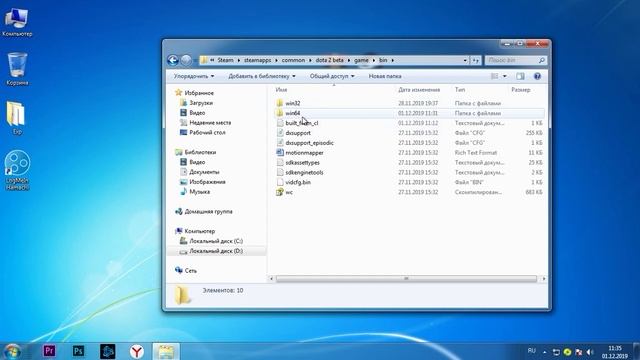640x360 pixels.
Task: Launch Photoshop from the taskbar
Action: [78, 351]
